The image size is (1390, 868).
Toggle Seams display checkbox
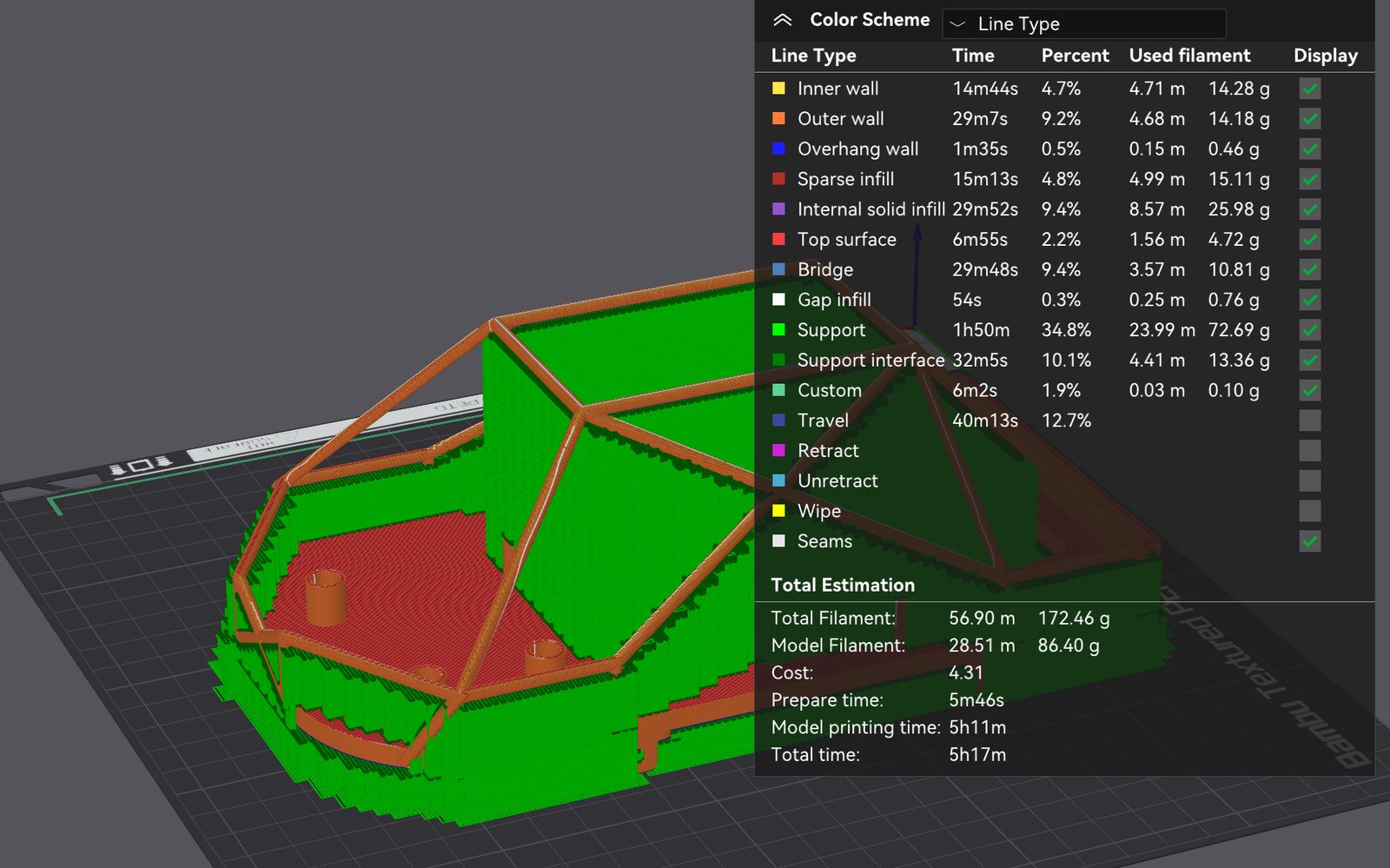tap(1310, 541)
